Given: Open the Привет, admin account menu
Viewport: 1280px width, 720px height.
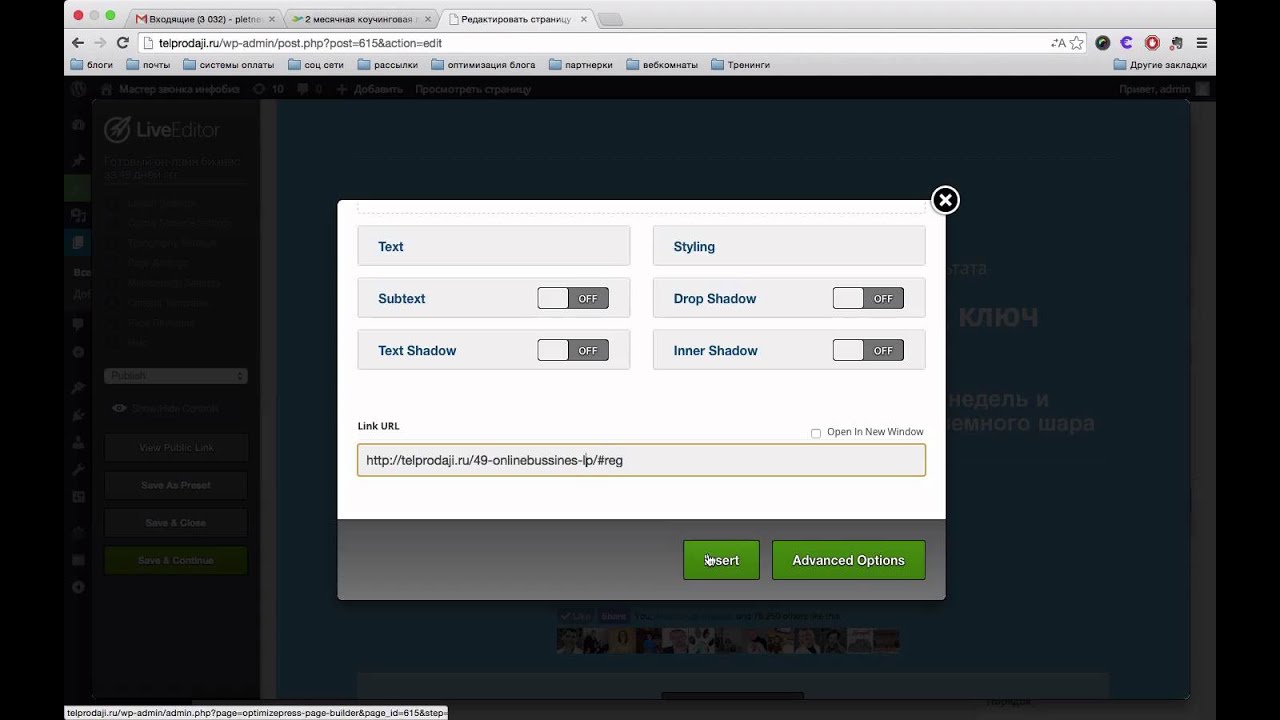Looking at the screenshot, I should pyautogui.click(x=1164, y=89).
